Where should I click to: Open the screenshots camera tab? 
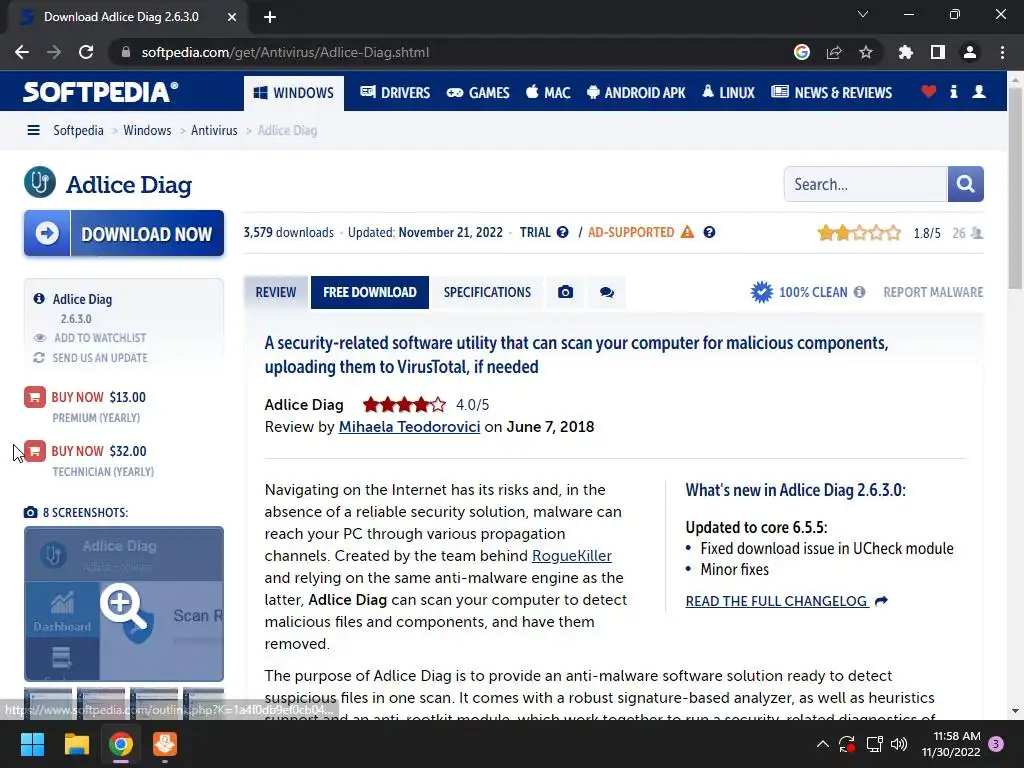click(x=566, y=292)
